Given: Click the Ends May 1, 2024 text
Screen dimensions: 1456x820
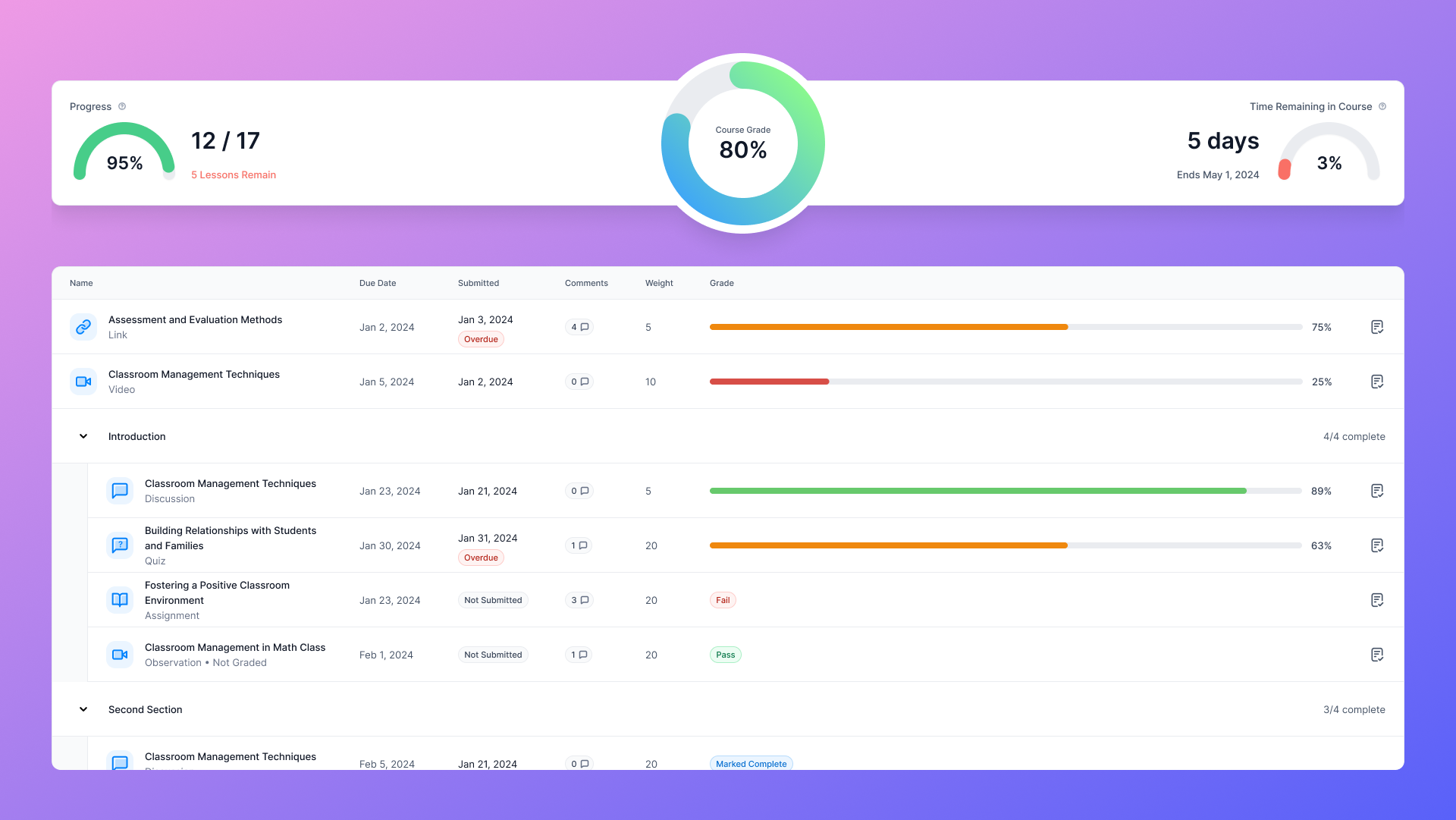Looking at the screenshot, I should tap(1218, 174).
